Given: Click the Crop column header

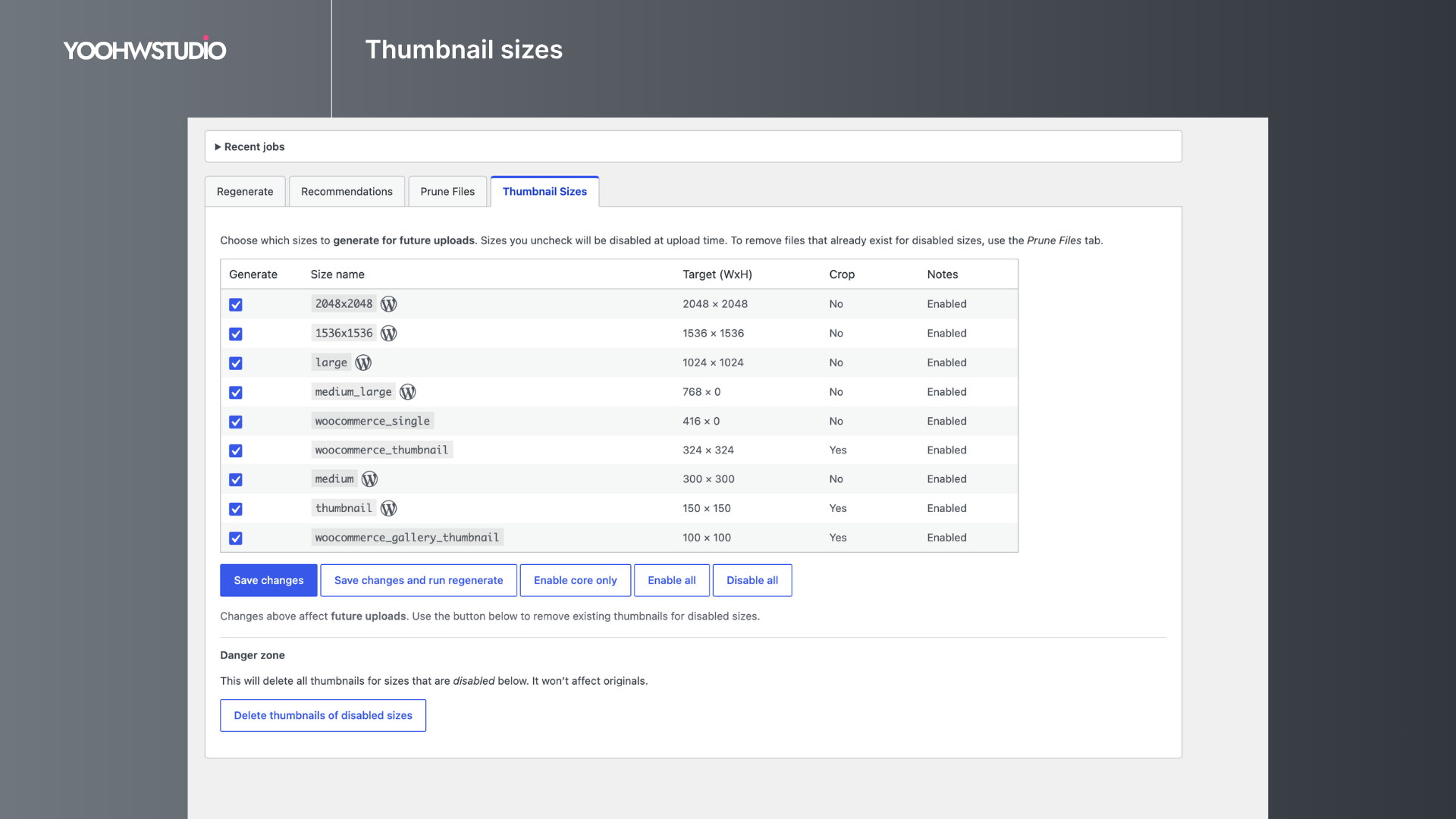Looking at the screenshot, I should 842,275.
